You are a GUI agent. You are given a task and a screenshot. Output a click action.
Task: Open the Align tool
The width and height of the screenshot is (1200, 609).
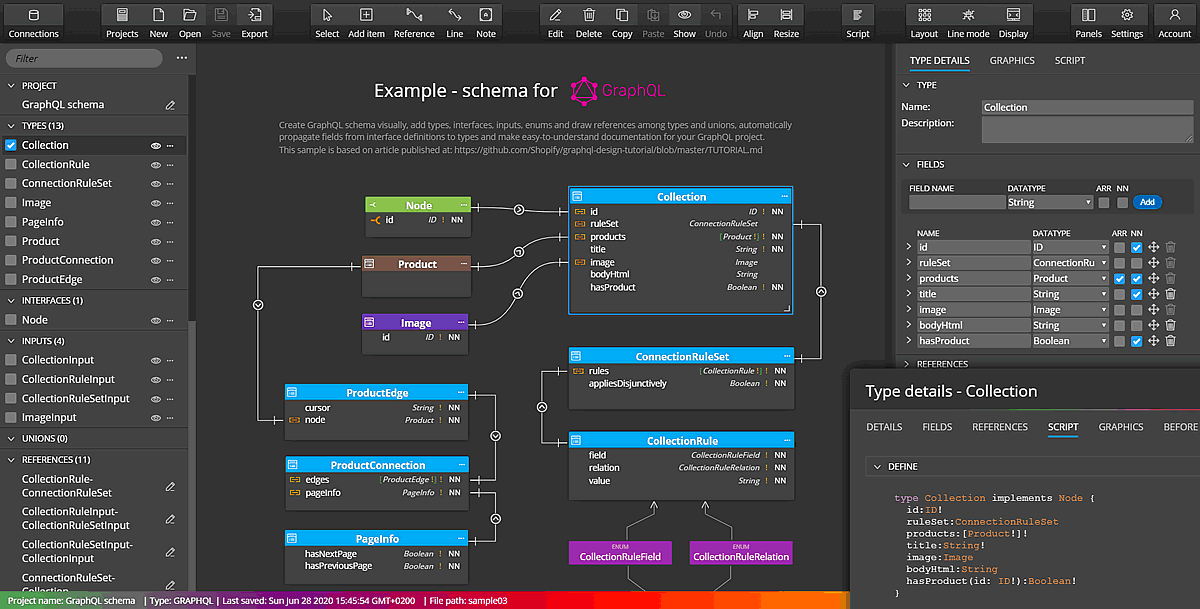753,23
